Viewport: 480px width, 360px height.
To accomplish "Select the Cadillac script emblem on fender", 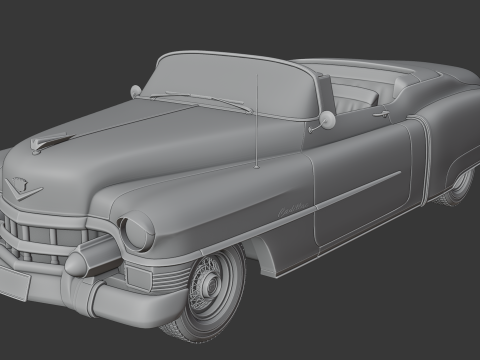I will 293,209.
